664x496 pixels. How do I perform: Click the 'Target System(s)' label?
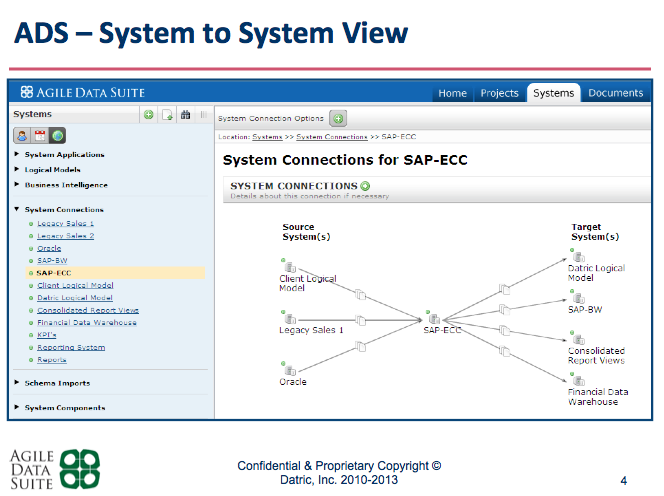(595, 232)
